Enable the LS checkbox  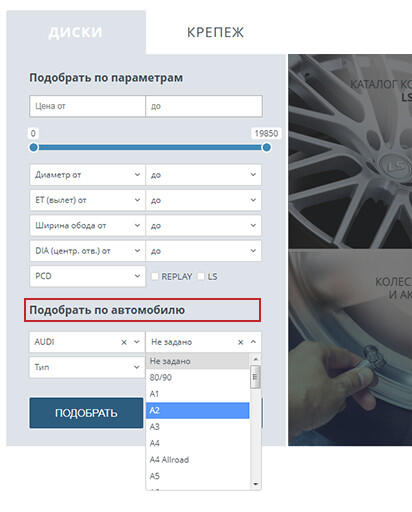click(201, 276)
